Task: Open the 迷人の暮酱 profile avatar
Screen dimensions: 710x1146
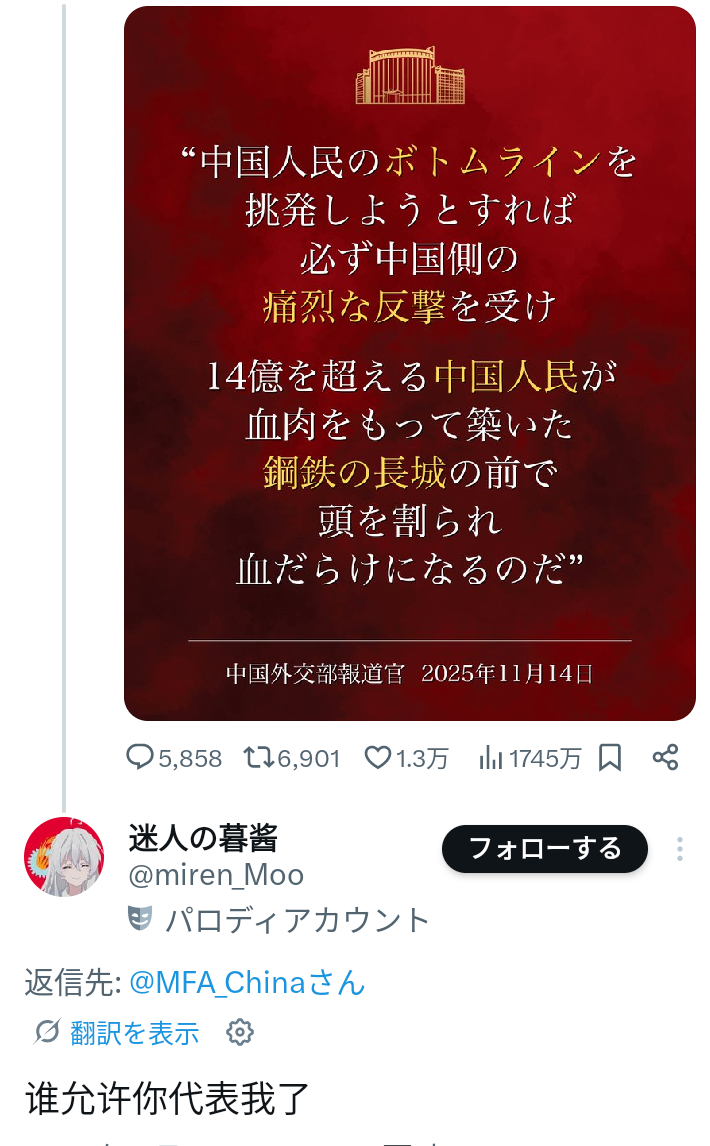Action: tap(64, 857)
